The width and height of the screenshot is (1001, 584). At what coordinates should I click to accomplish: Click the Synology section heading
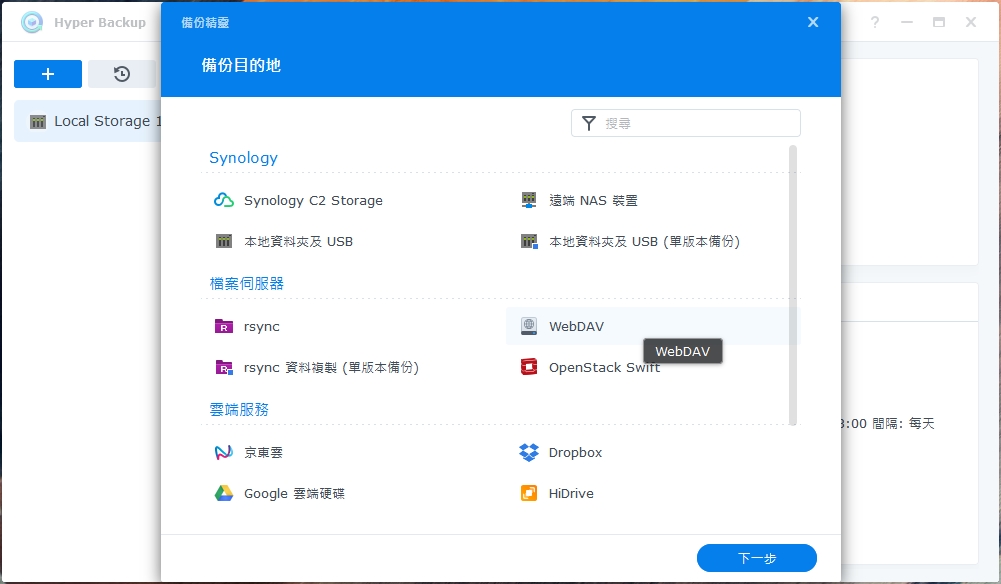[x=243, y=158]
